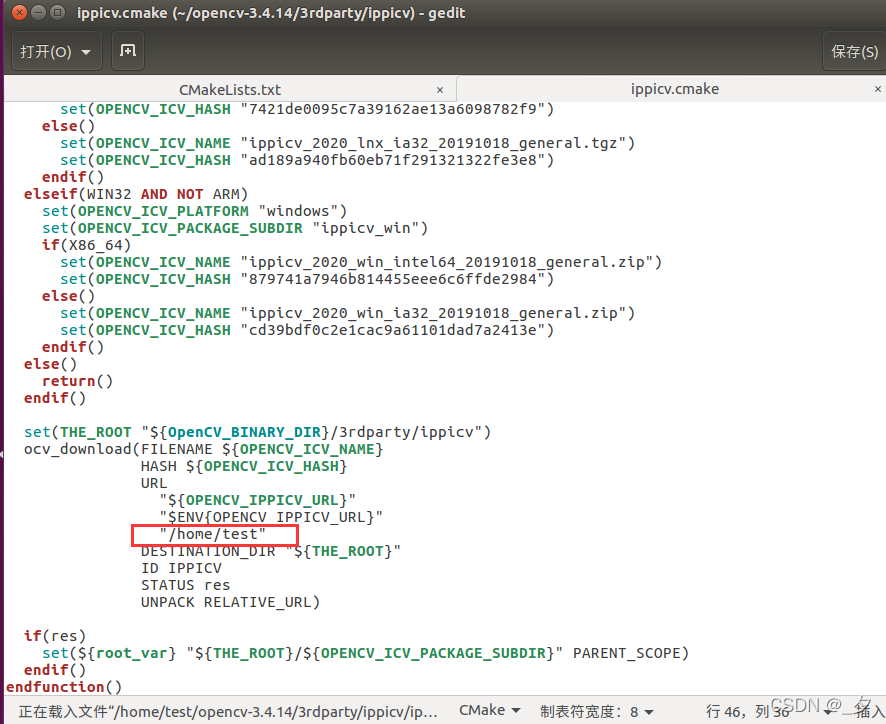Click the STATUS res line
The image size is (886, 724).
[185, 585]
